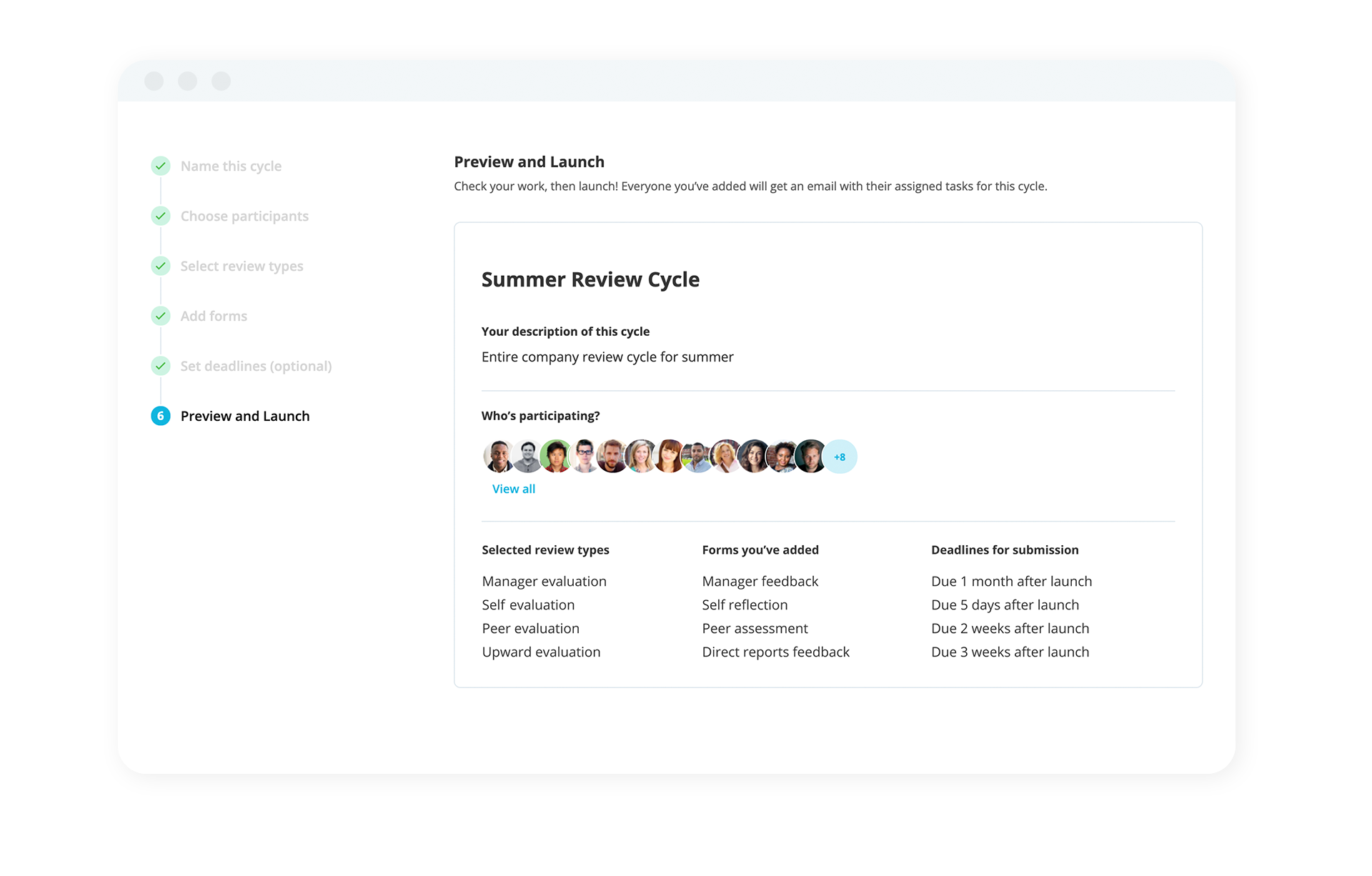This screenshot has height=876, width=1372.
Task: Click the Manager feedback form entry
Action: pos(760,581)
